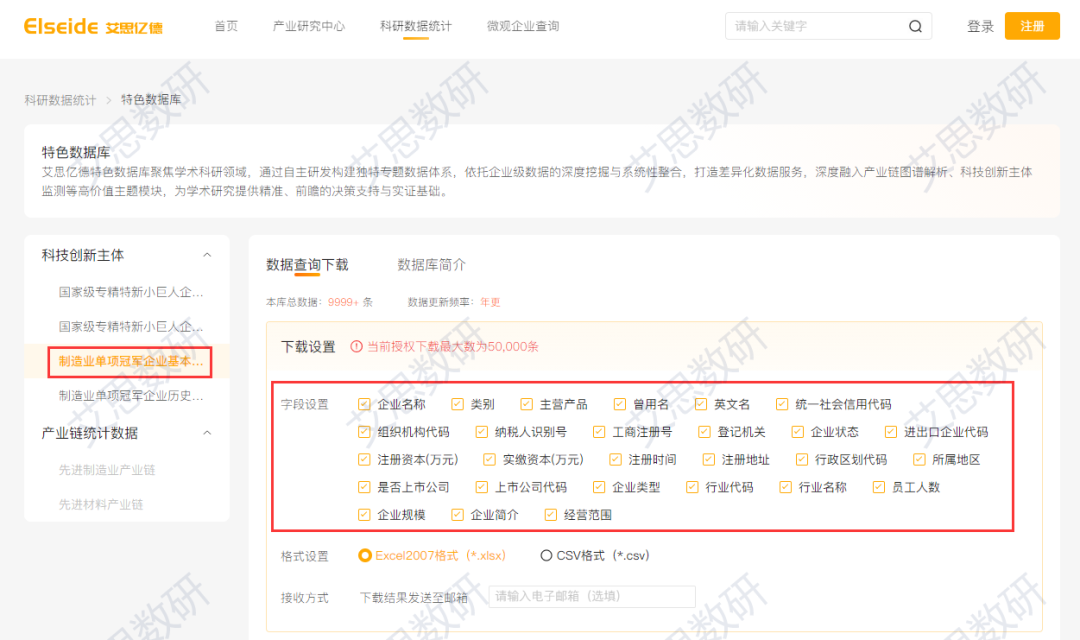Uncheck the 英文名 field checkbox
The height and width of the screenshot is (640, 1080).
701,404
